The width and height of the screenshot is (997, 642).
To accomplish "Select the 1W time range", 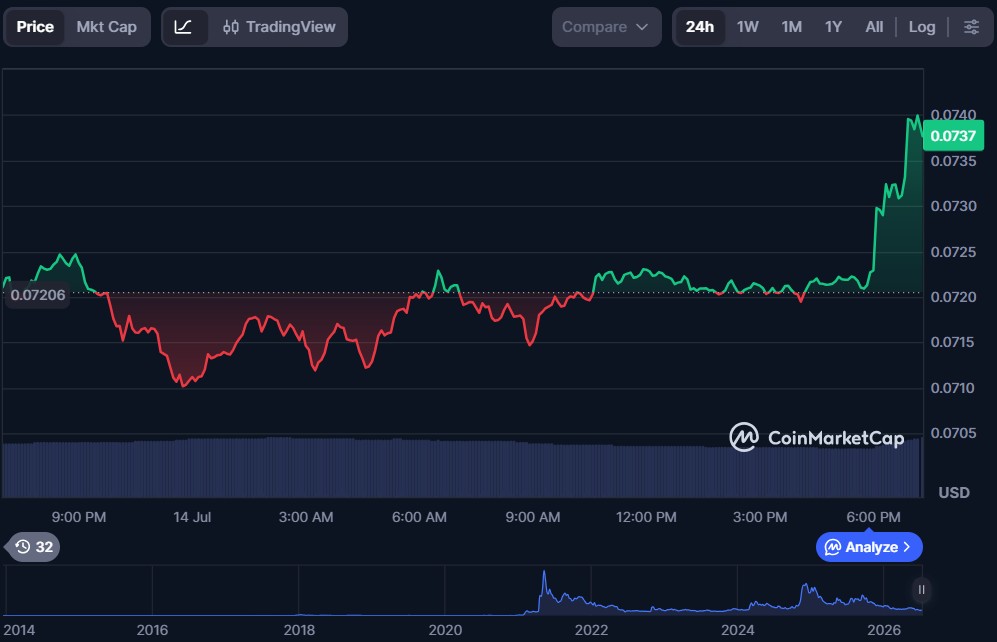I will [x=748, y=27].
